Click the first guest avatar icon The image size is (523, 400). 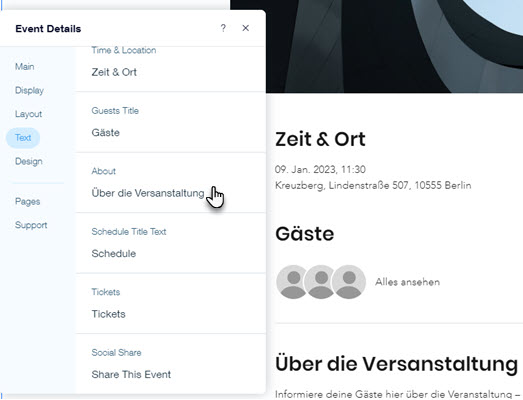tap(293, 282)
